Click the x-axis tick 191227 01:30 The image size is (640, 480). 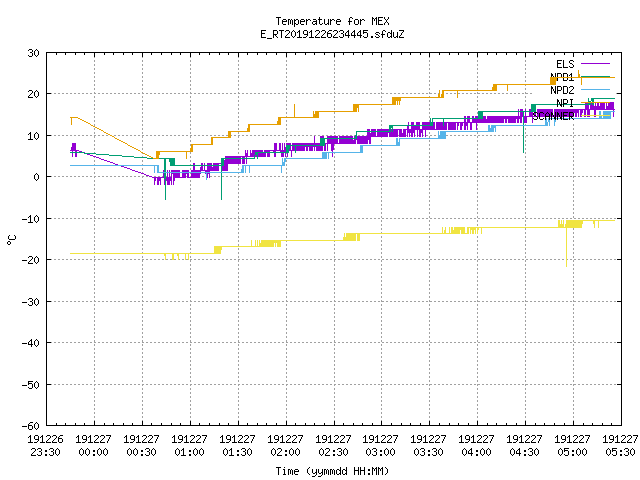coord(237,446)
